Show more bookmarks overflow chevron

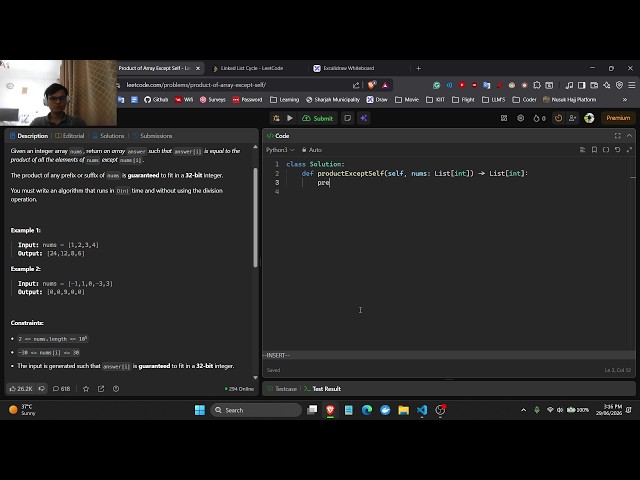coord(624,100)
